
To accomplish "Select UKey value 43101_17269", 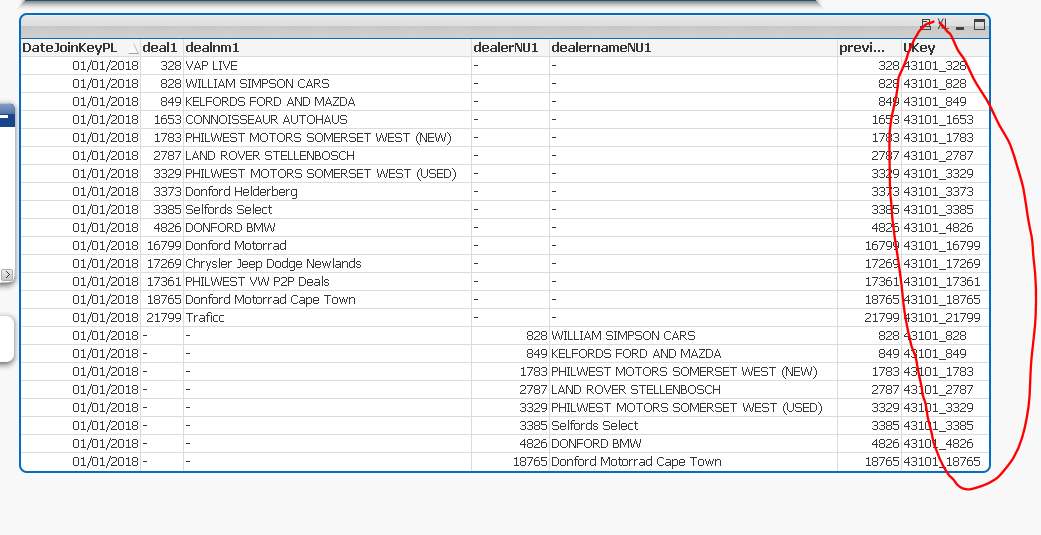I will pyautogui.click(x=941, y=263).
